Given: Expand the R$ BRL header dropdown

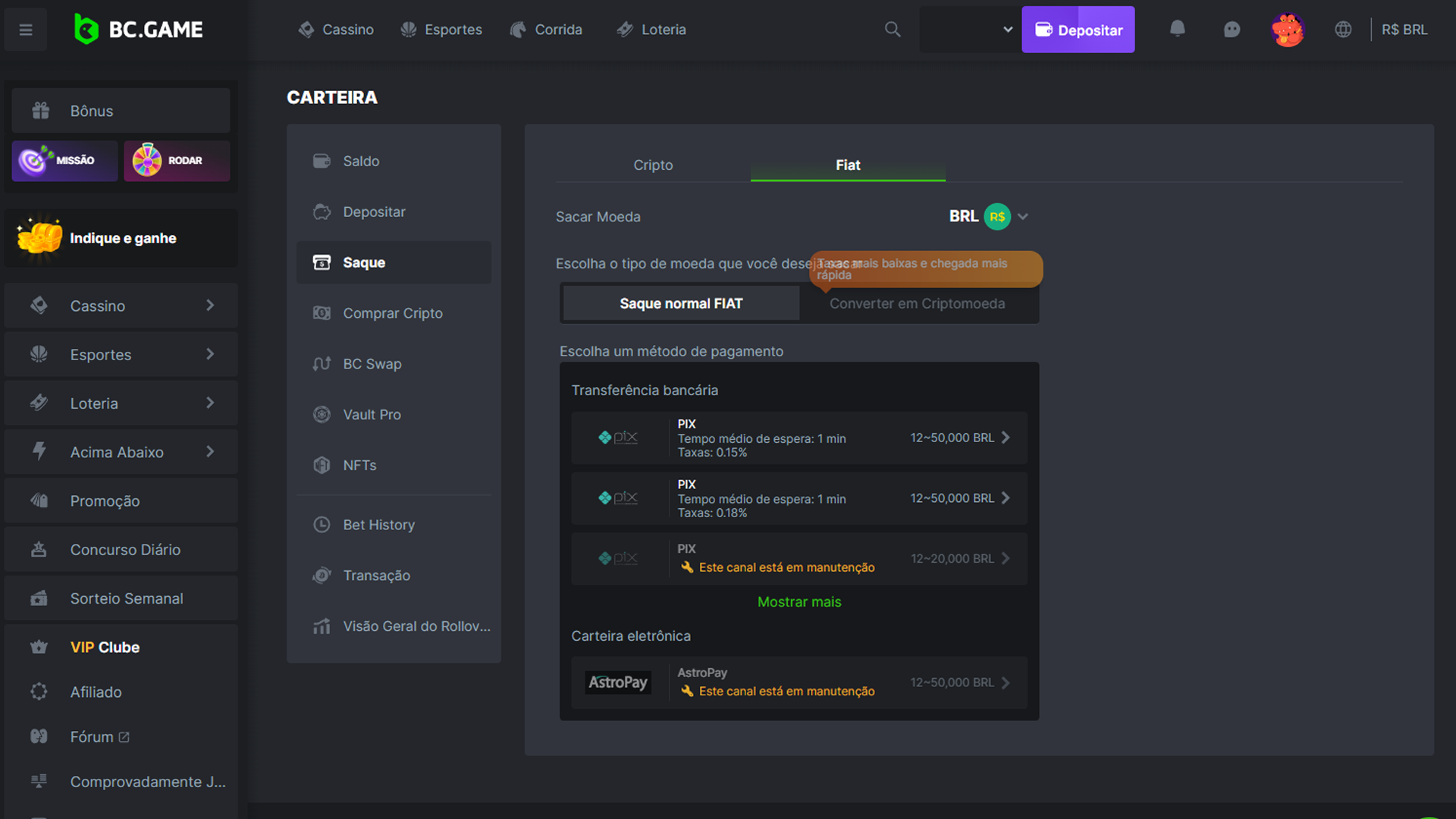Looking at the screenshot, I should click(1404, 29).
